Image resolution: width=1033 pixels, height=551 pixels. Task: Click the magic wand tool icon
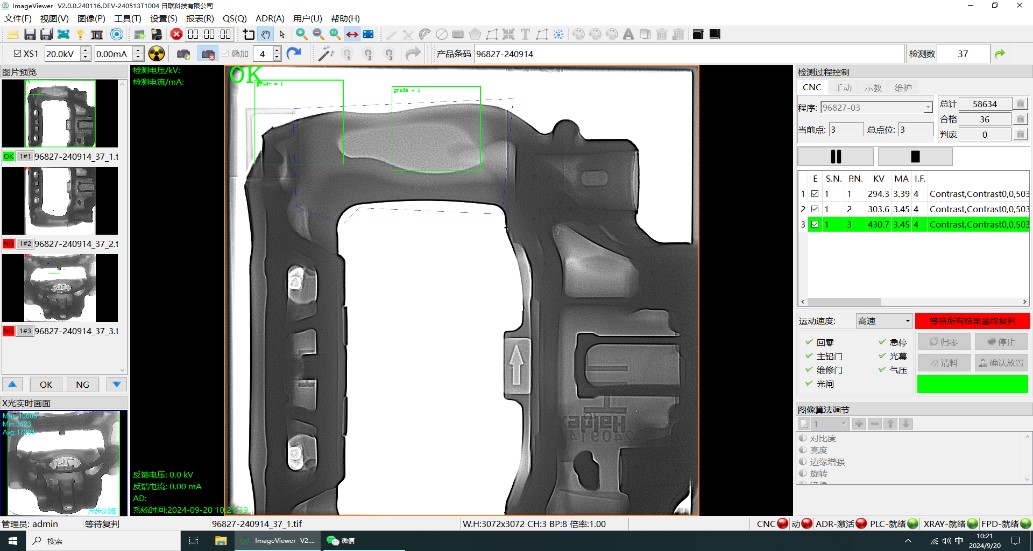[323, 53]
